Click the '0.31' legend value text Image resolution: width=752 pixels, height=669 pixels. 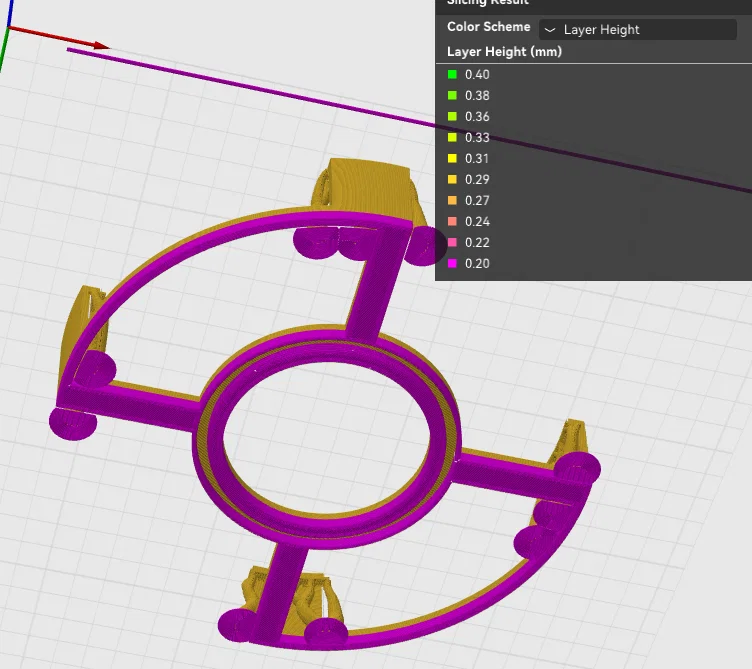click(477, 158)
